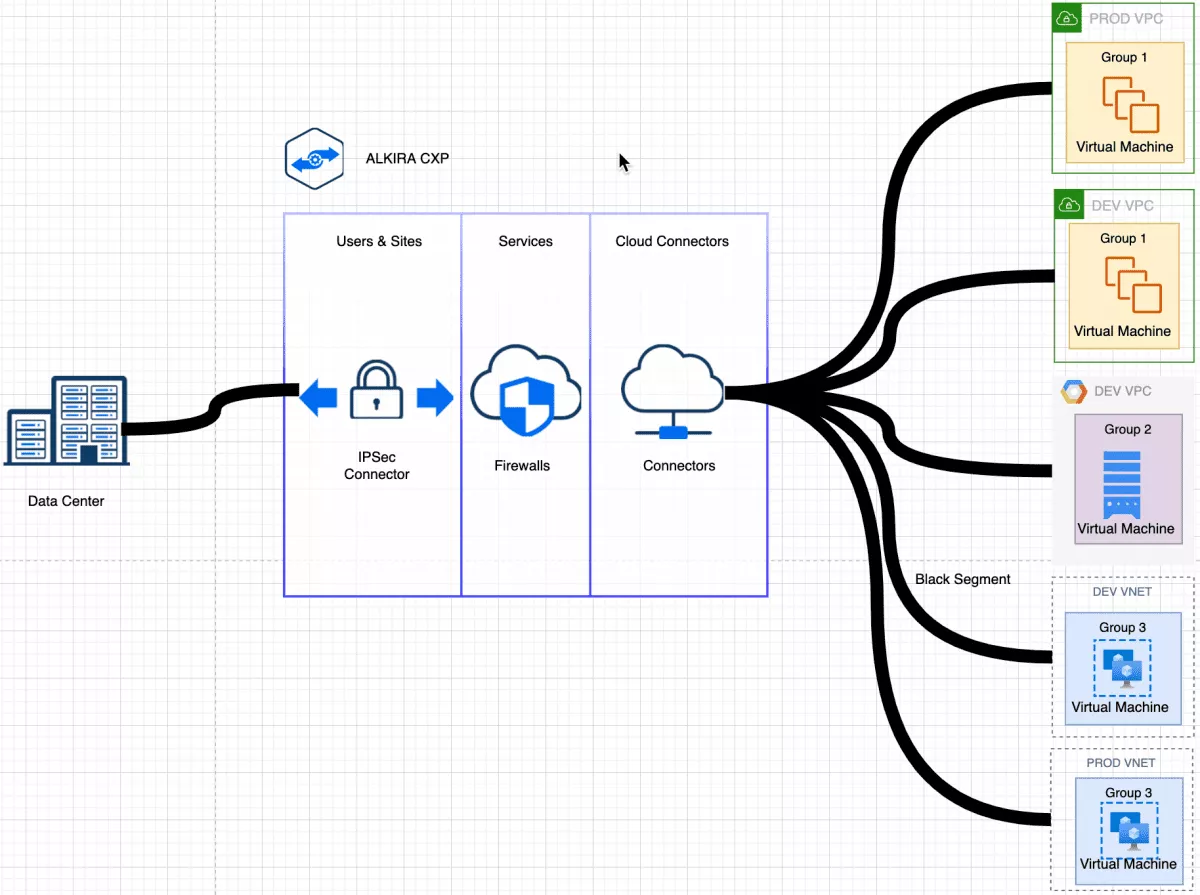
Task: Select the Firewalls shield cloud icon
Action: (x=525, y=391)
